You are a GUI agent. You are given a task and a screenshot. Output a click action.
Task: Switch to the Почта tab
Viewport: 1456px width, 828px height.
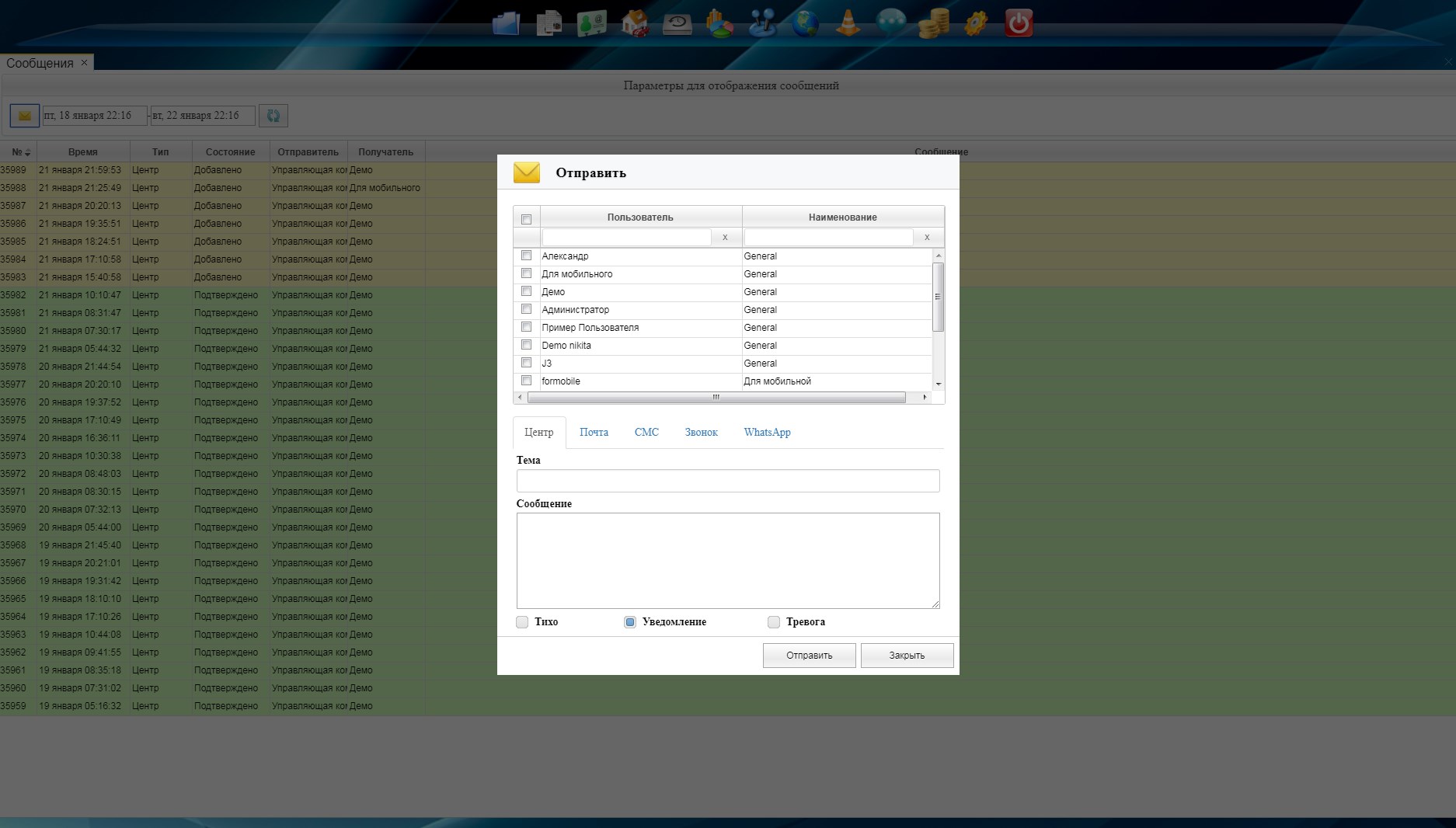click(594, 433)
